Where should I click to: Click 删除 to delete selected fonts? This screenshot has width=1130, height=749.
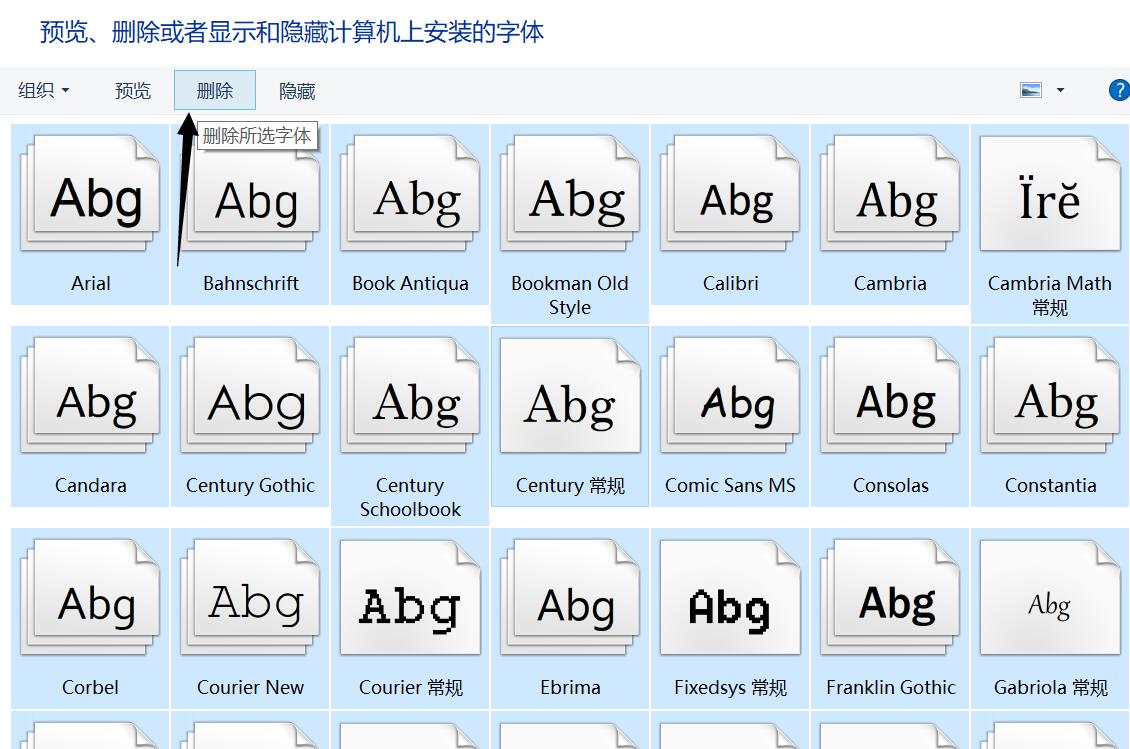[x=215, y=91]
